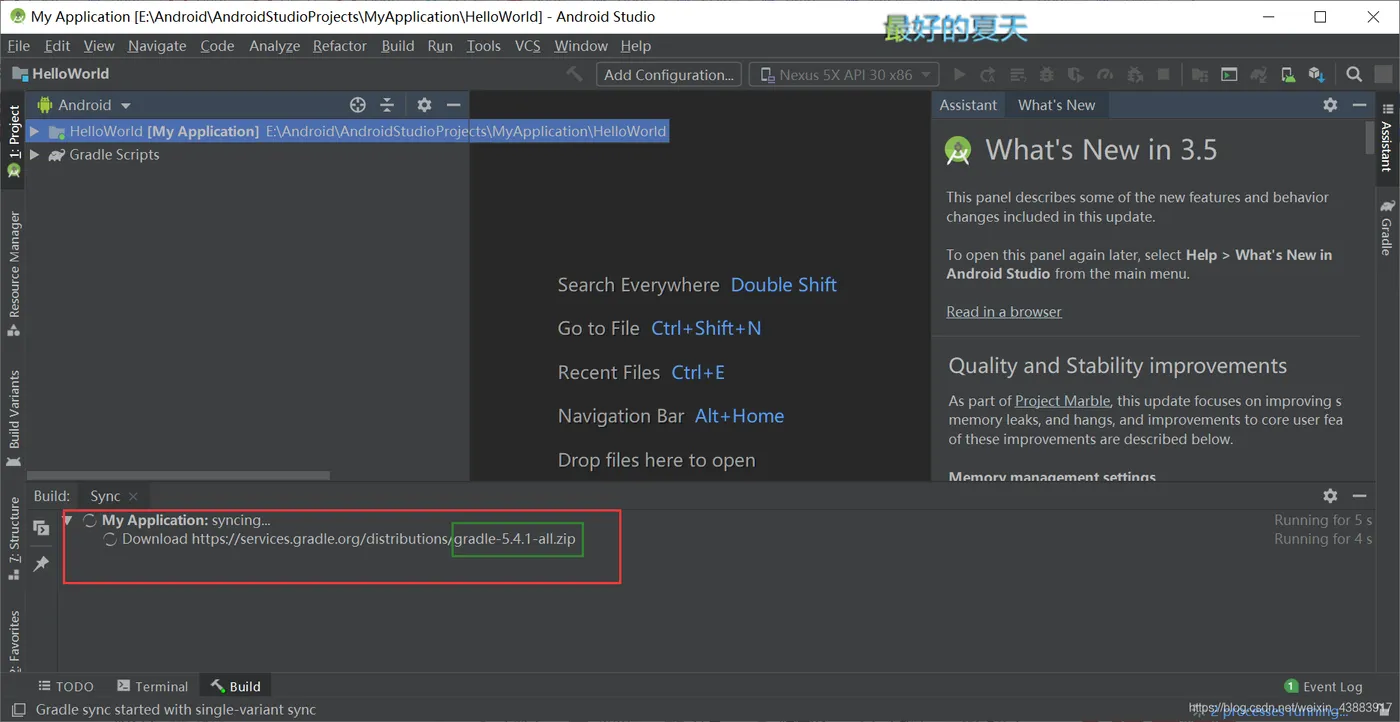
Task: Click the Debug app bug icon
Action: coord(1047,74)
